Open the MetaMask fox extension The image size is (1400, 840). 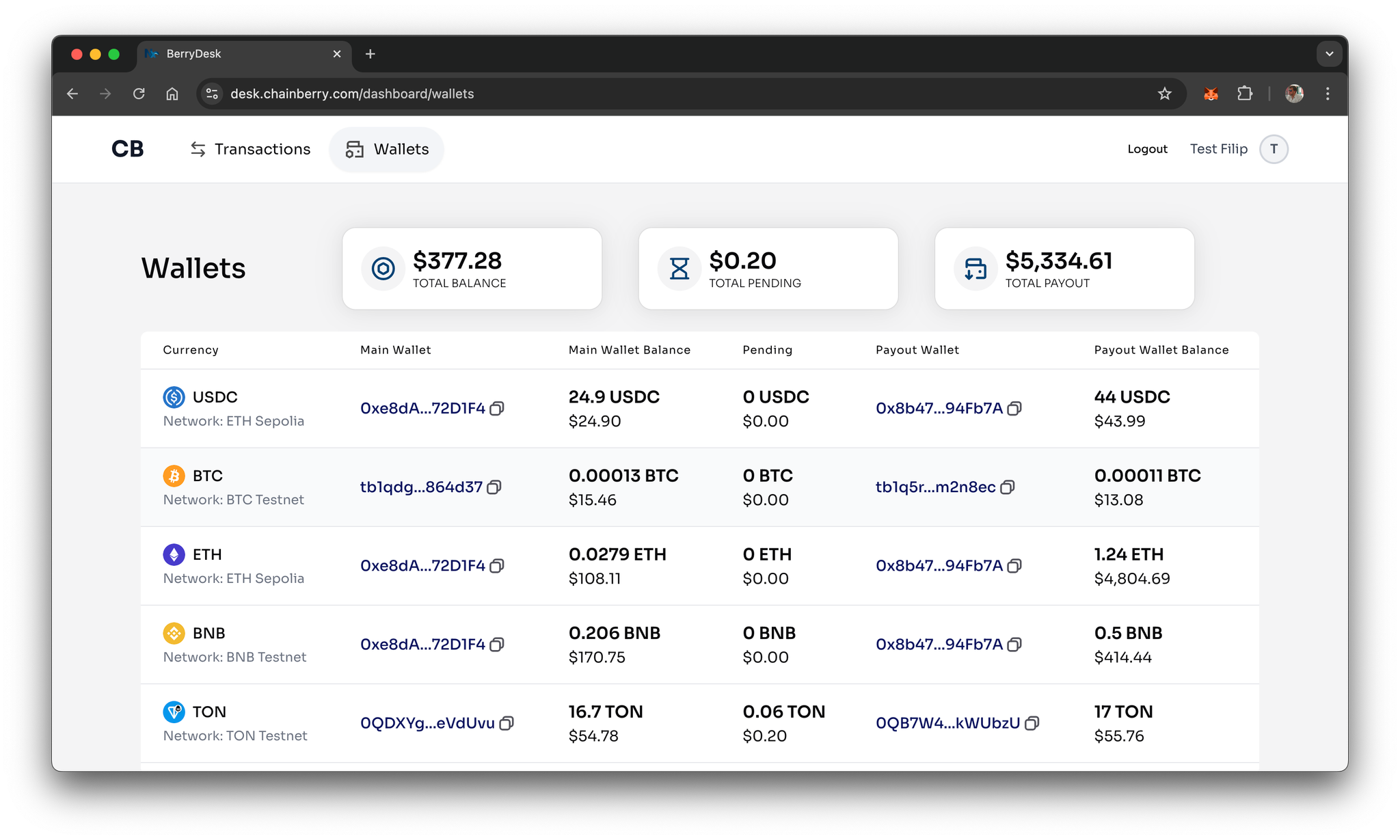pos(1211,94)
